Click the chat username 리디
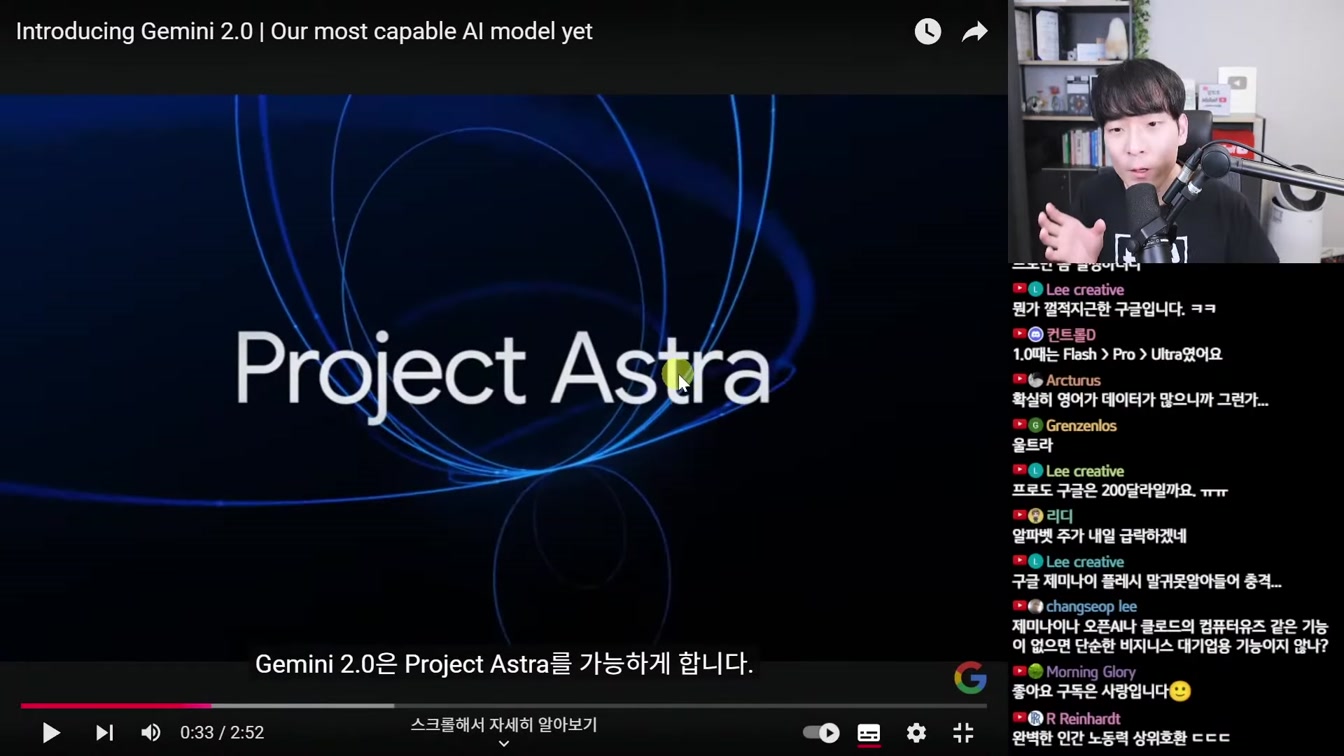 (x=1059, y=516)
